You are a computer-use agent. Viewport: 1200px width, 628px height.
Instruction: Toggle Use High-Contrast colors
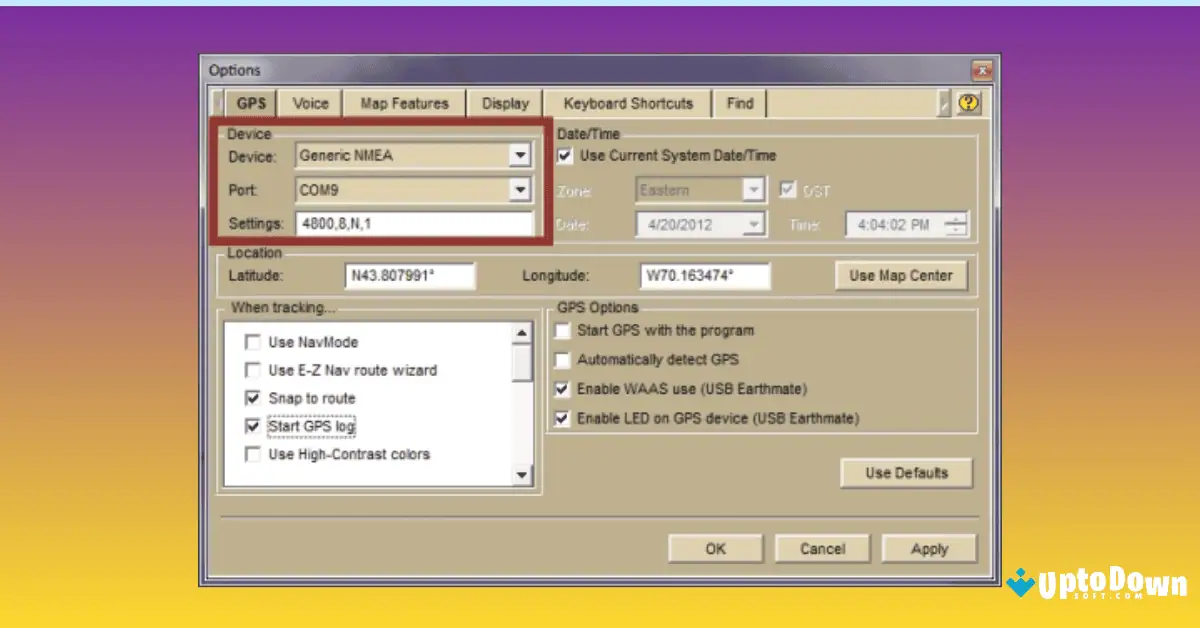click(x=252, y=454)
